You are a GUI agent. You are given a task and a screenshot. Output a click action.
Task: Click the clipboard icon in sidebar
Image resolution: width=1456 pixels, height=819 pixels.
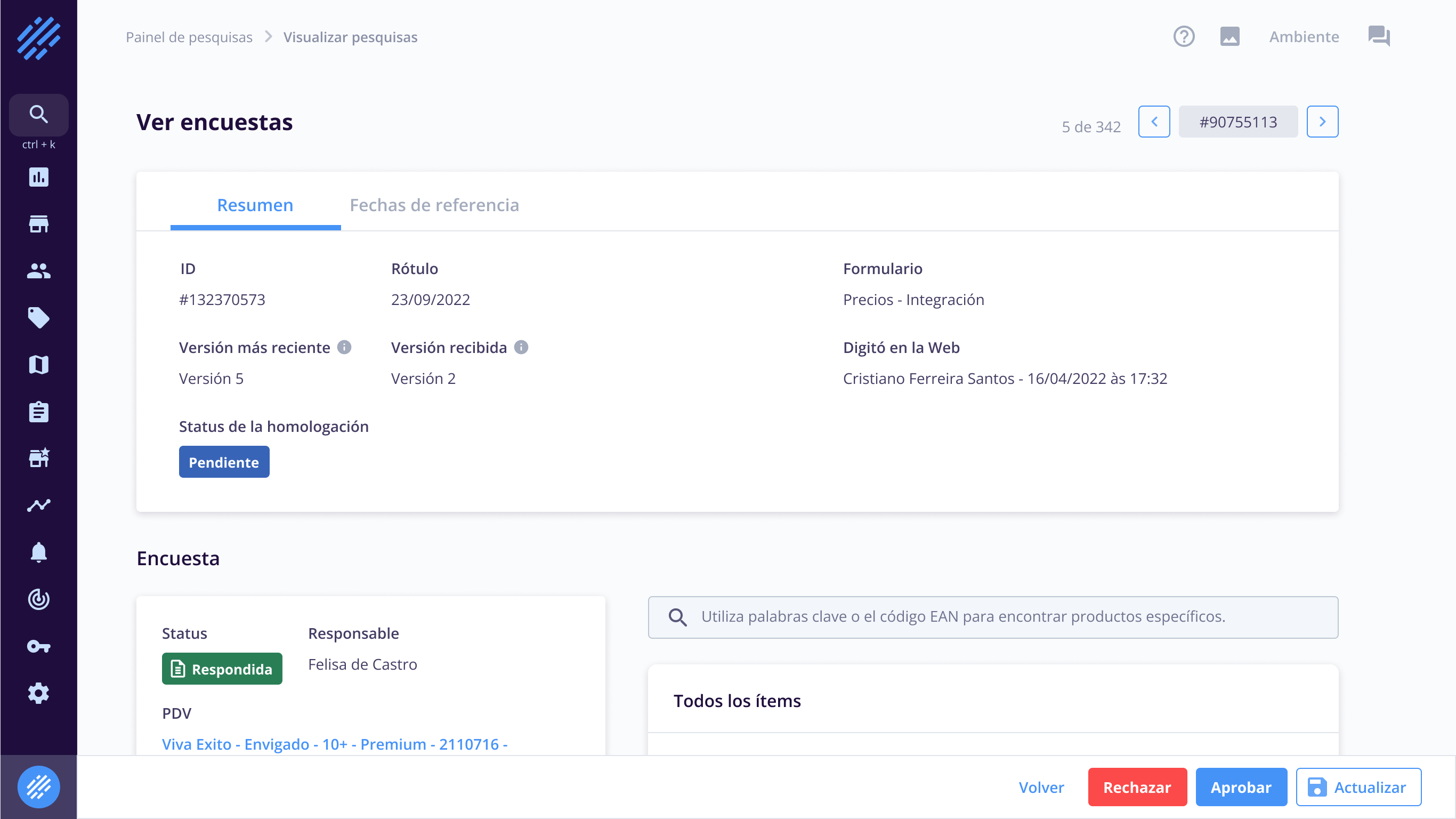(38, 412)
